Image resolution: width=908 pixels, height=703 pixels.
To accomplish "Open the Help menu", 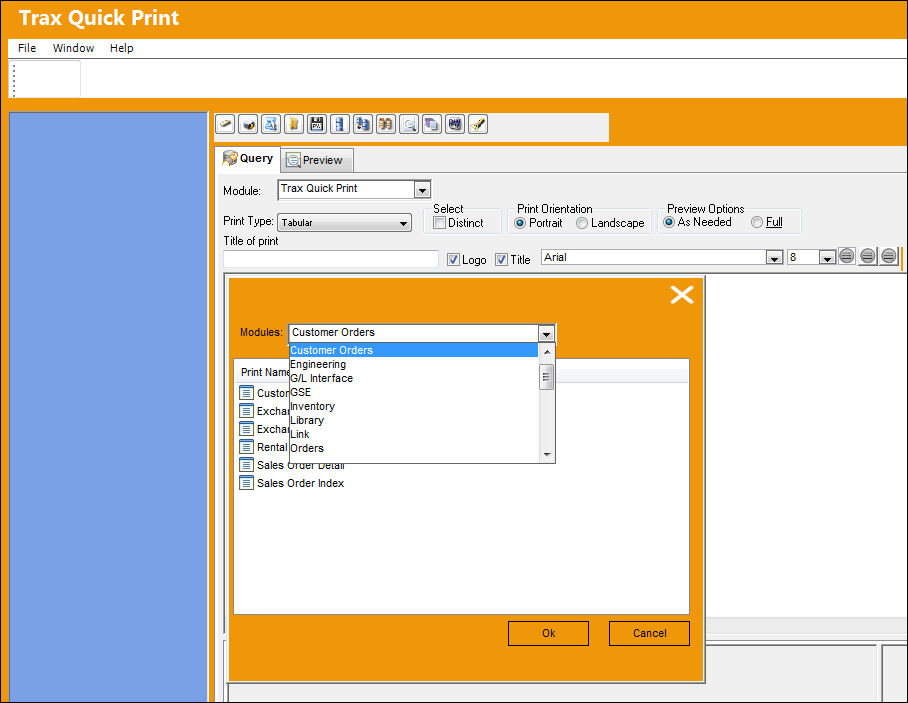I will click(122, 48).
